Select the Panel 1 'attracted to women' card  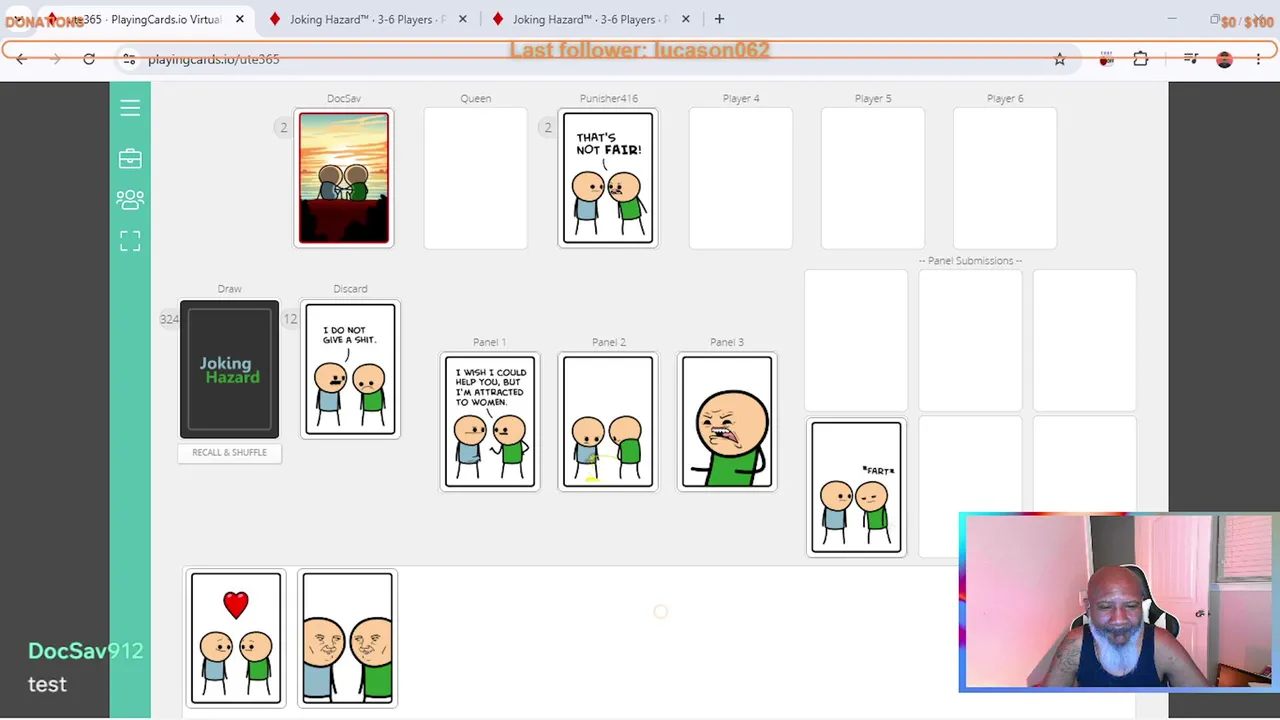[x=490, y=422]
